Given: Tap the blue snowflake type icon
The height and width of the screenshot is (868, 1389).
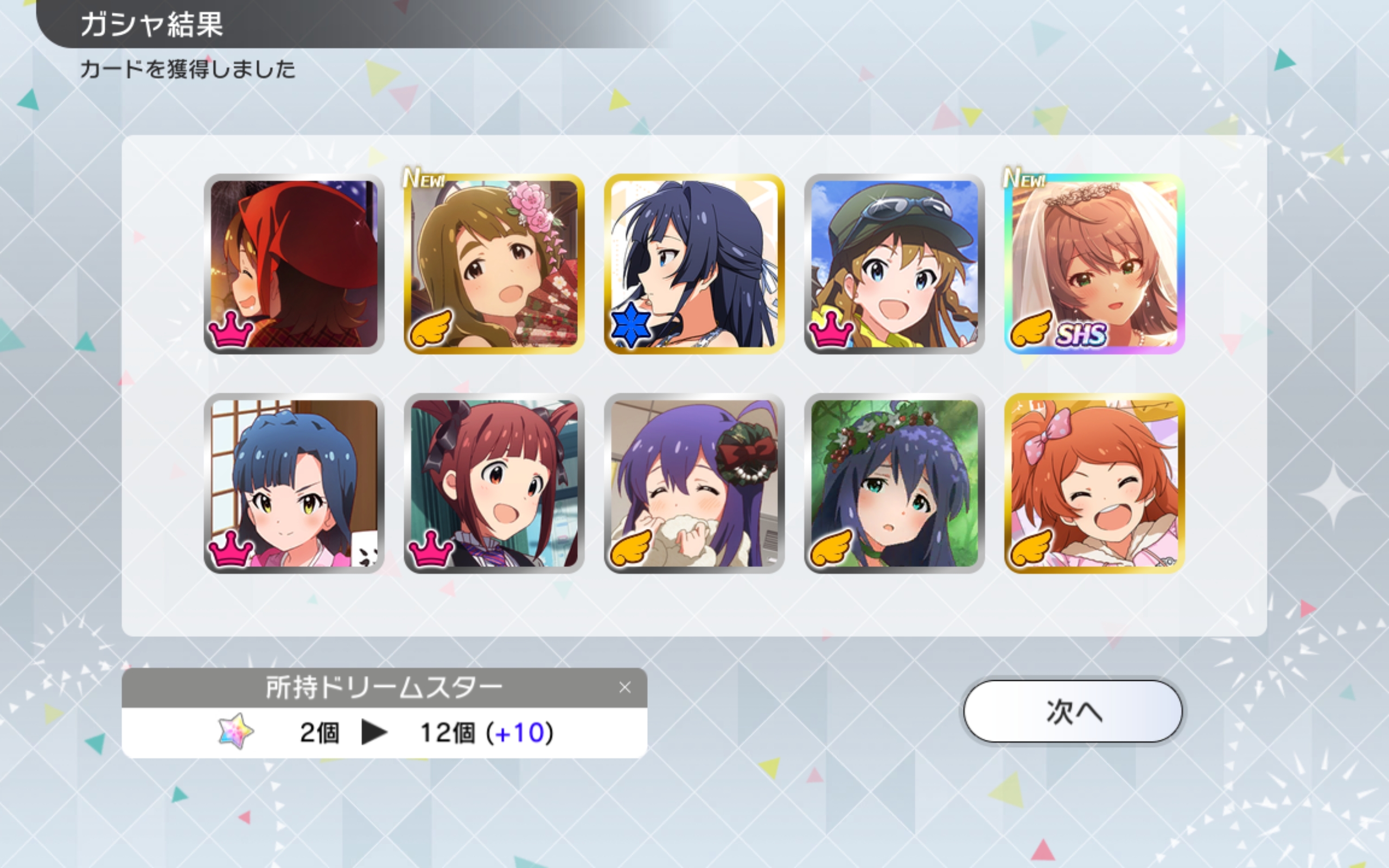Looking at the screenshot, I should tap(630, 324).
